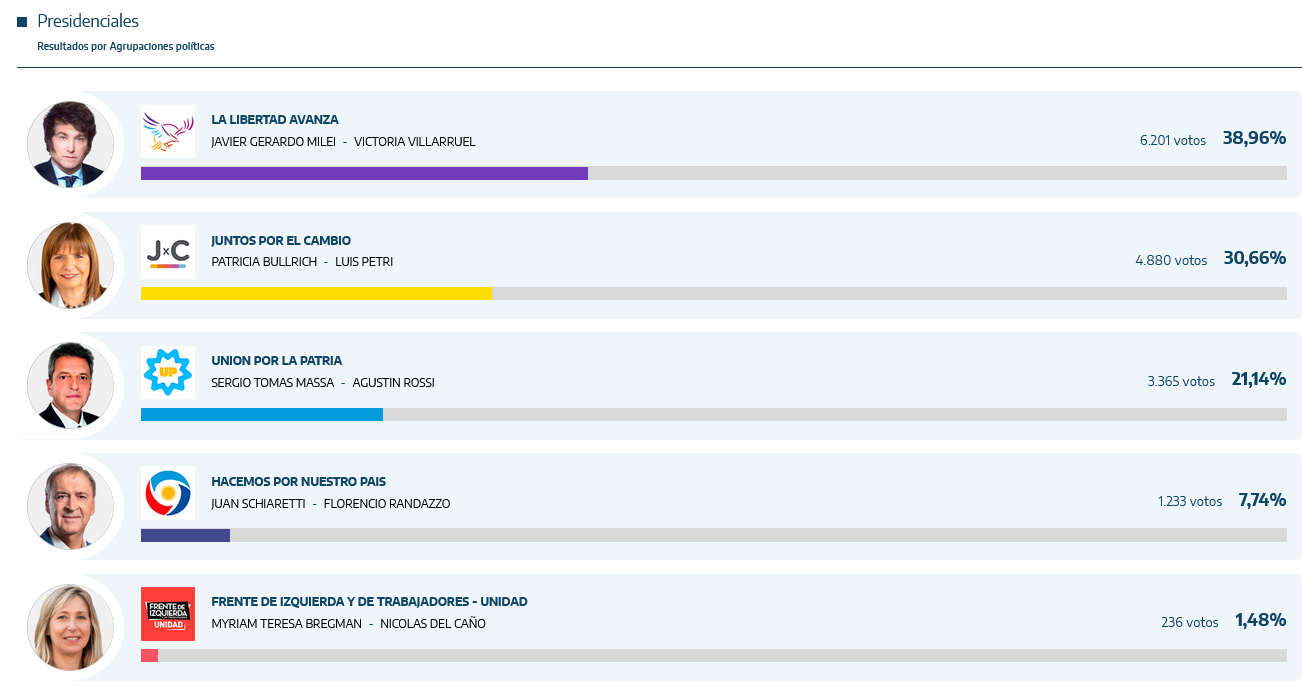Click the small square icon beside Presidenciales
This screenshot has height=695, width=1302.
22,22
